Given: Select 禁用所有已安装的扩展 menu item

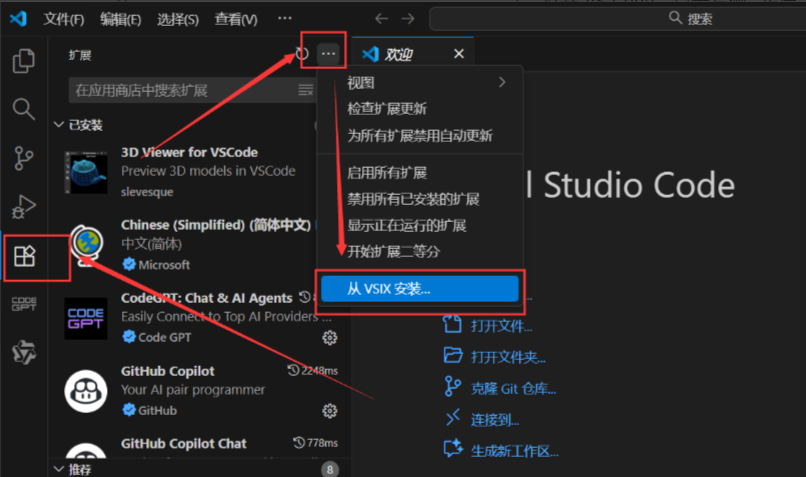Looking at the screenshot, I should coord(420,199).
